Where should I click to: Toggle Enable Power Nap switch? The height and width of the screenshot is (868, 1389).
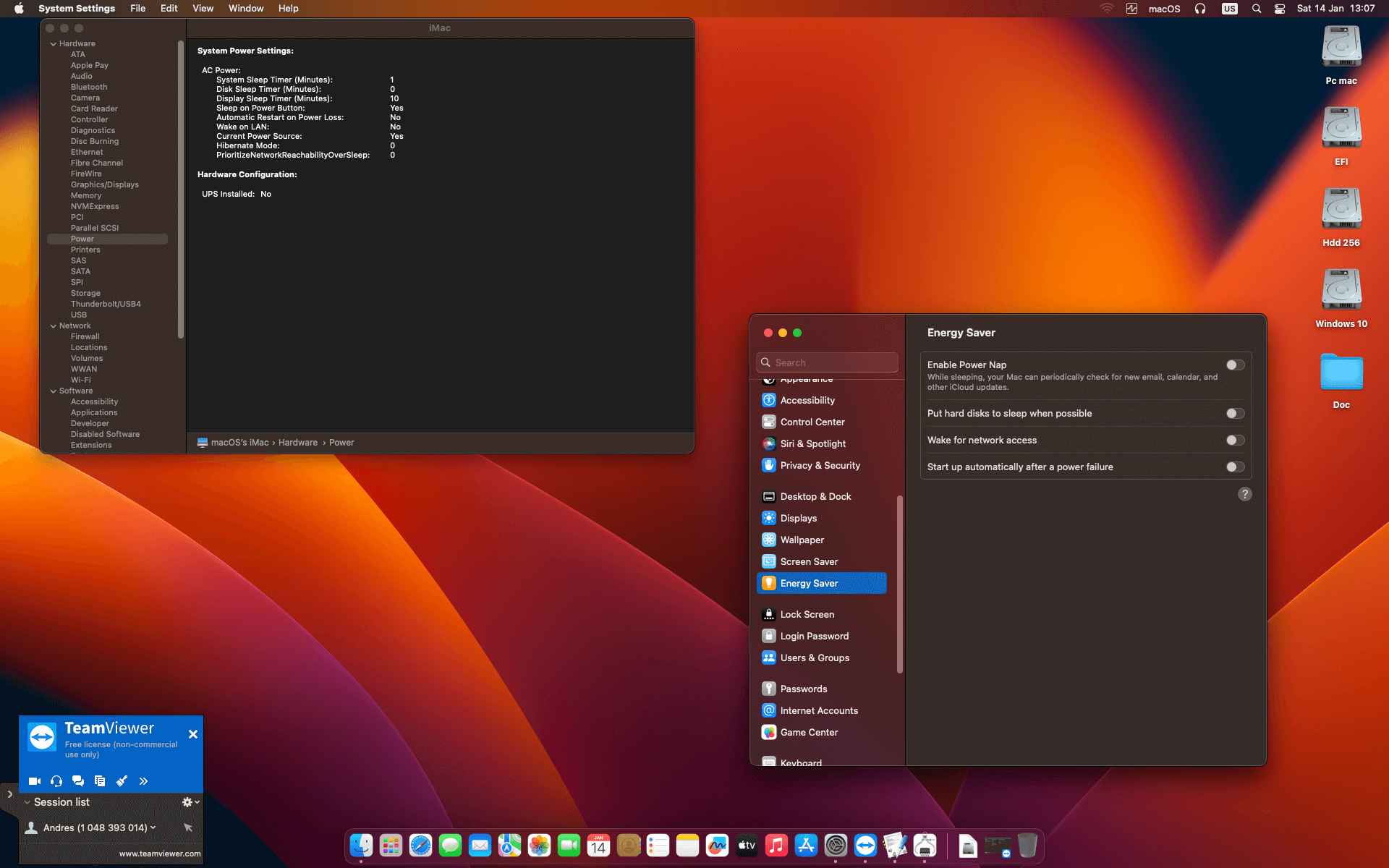pos(1236,365)
